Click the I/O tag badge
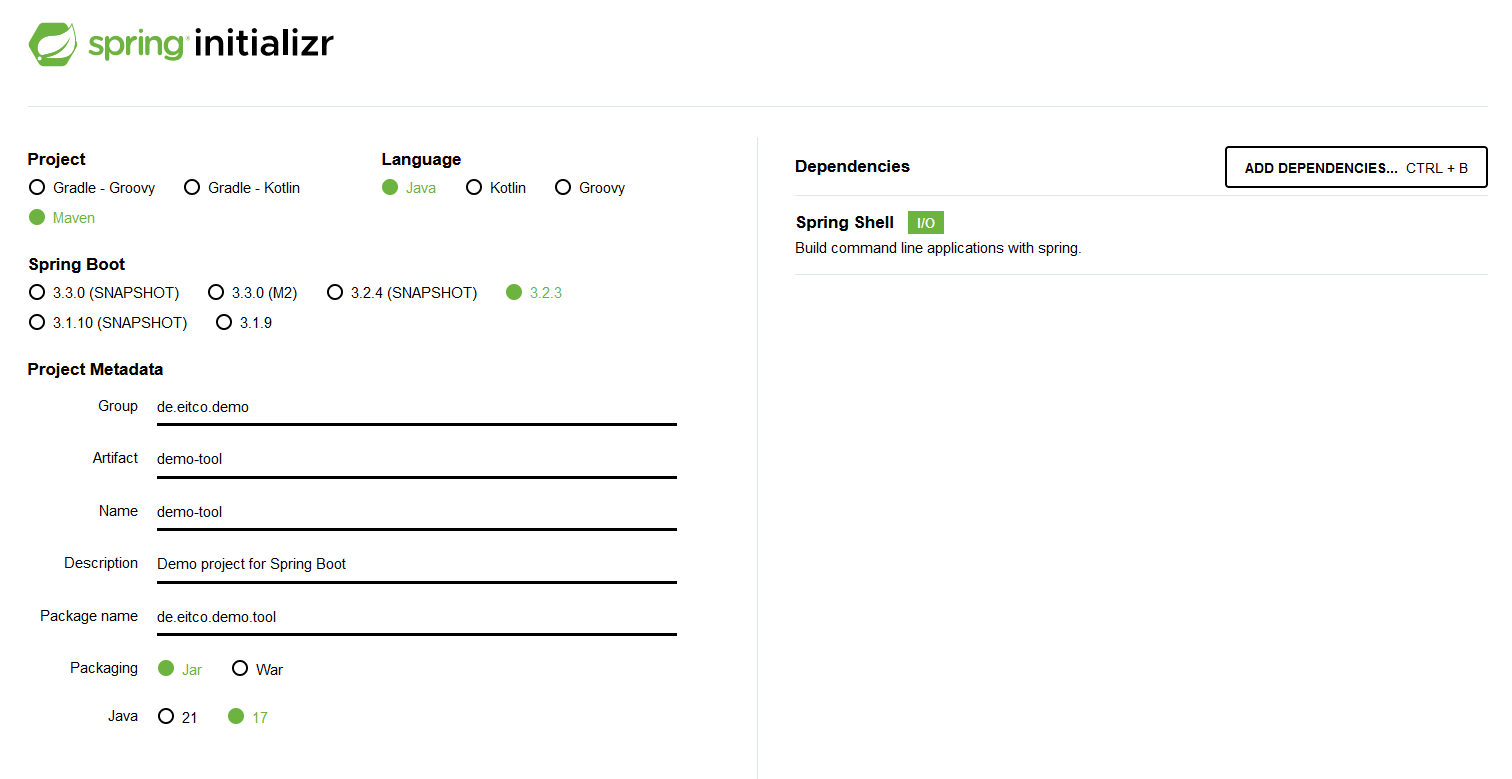Viewport: 1512px width, 779px height. point(926,223)
